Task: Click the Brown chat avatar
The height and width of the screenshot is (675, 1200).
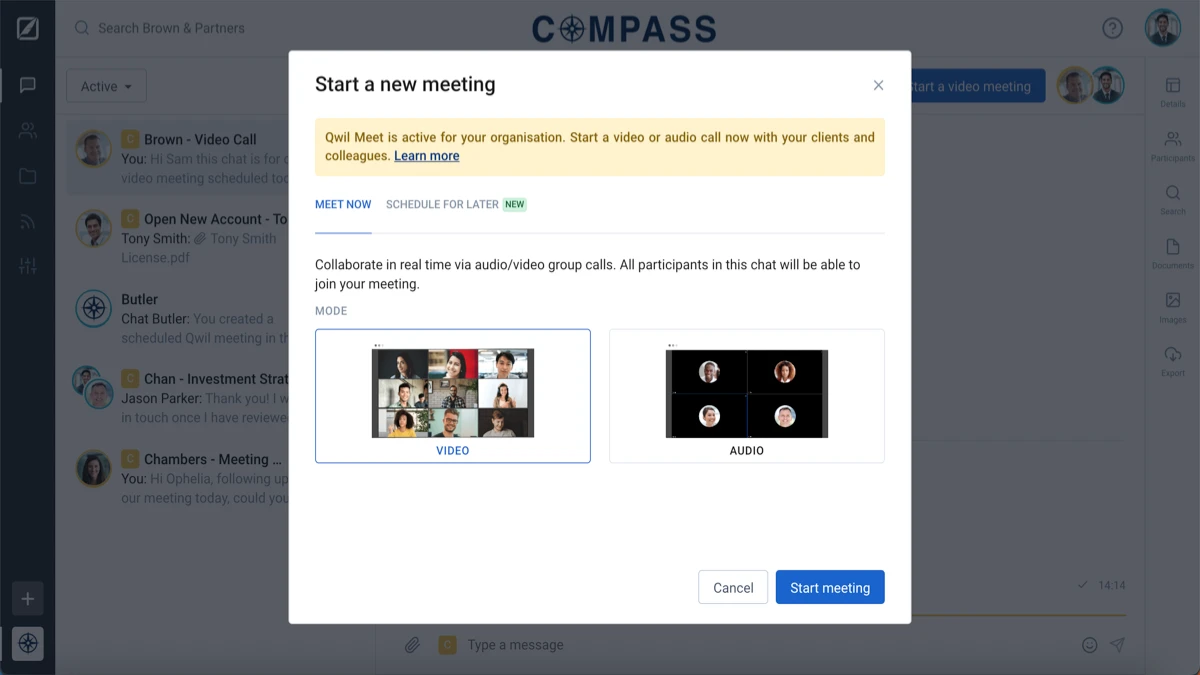Action: 94,149
